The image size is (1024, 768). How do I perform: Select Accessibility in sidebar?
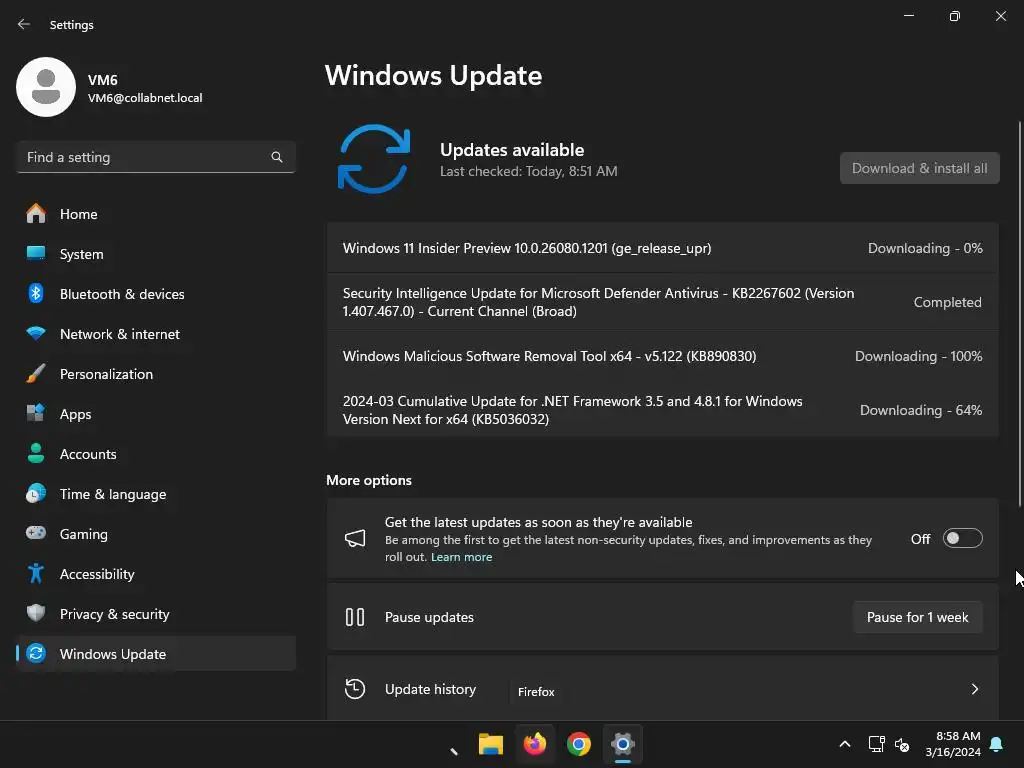click(156, 573)
